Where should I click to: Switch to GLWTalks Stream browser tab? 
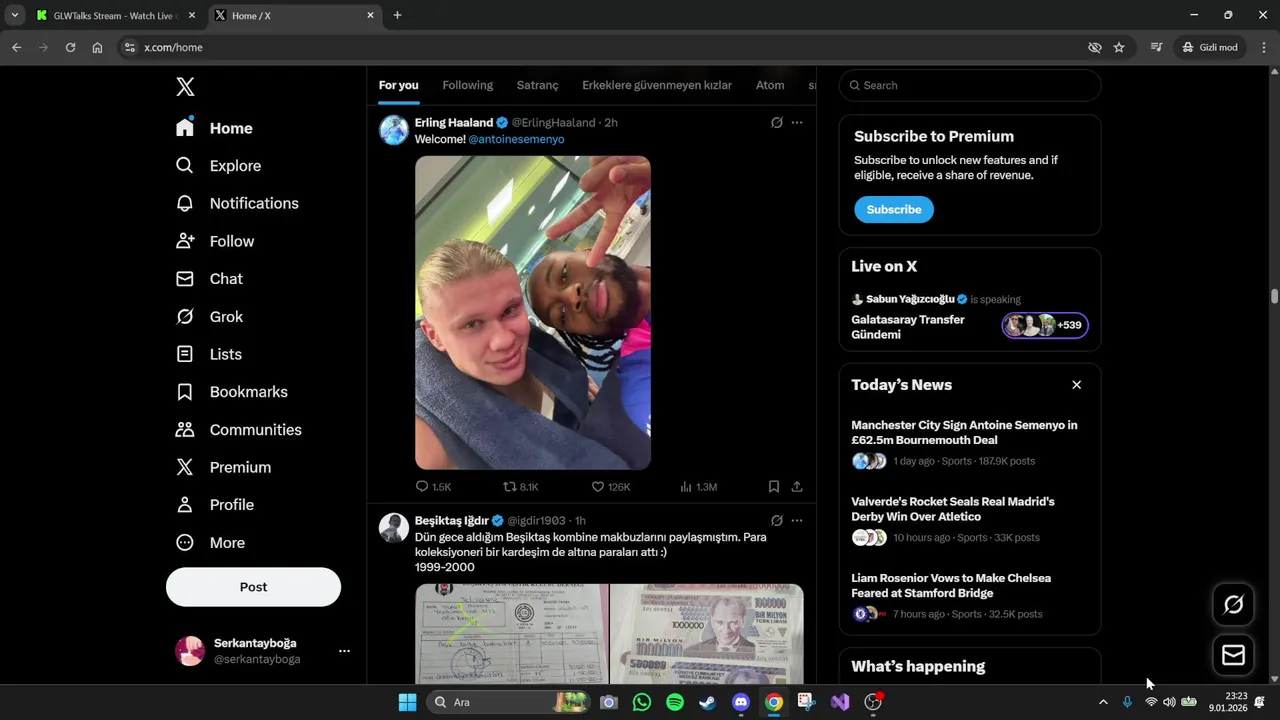[x=115, y=15]
